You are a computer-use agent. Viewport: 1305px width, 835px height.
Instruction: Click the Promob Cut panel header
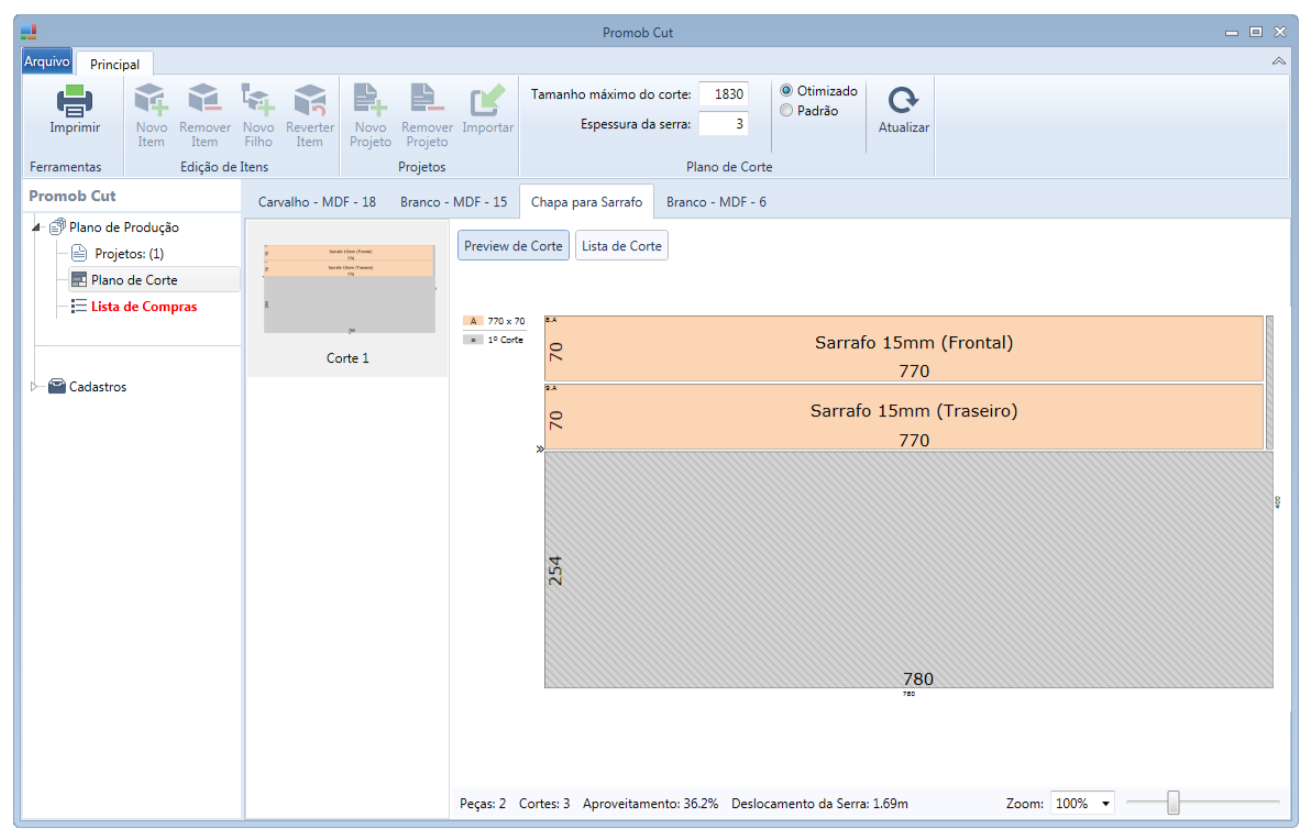72,196
